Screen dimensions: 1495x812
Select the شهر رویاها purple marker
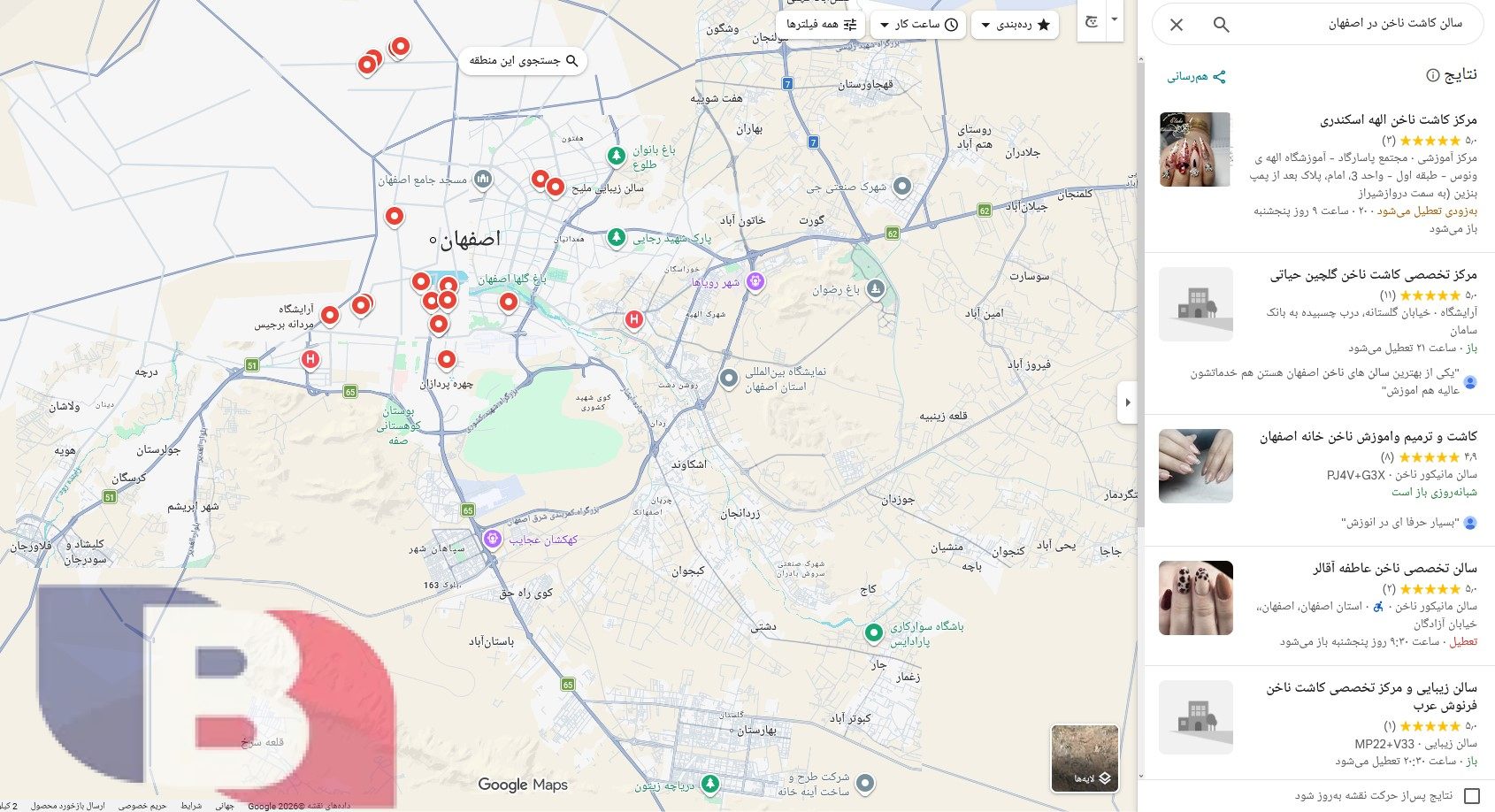click(755, 282)
